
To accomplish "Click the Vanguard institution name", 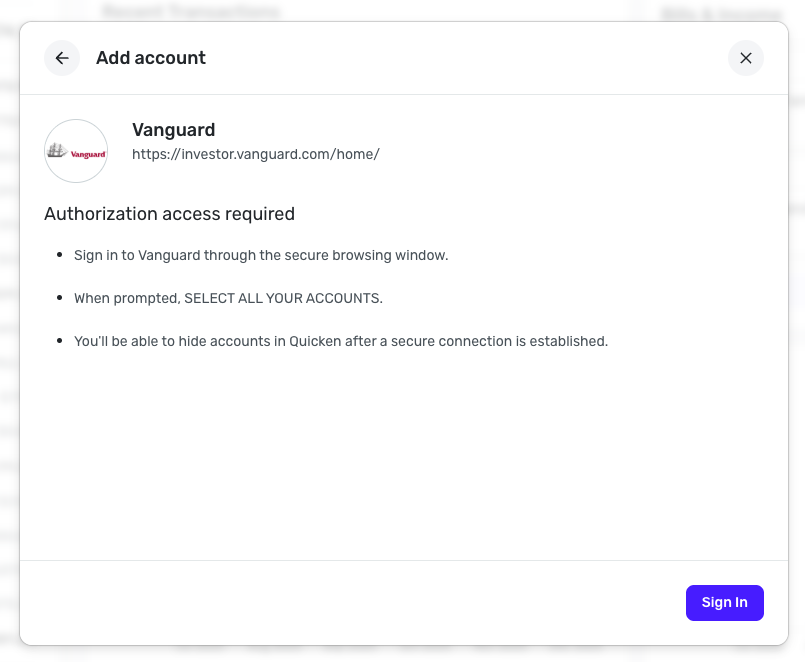I will [173, 130].
